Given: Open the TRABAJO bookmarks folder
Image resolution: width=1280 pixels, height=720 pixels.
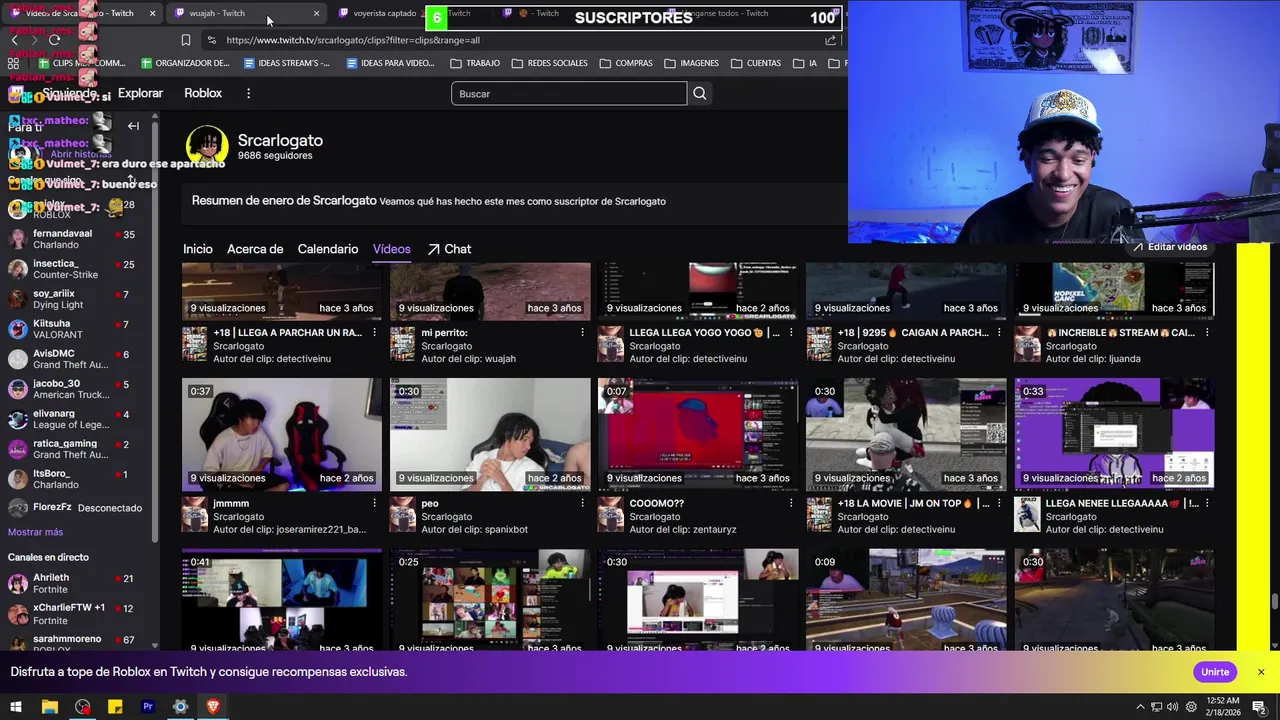Looking at the screenshot, I should (x=475, y=63).
